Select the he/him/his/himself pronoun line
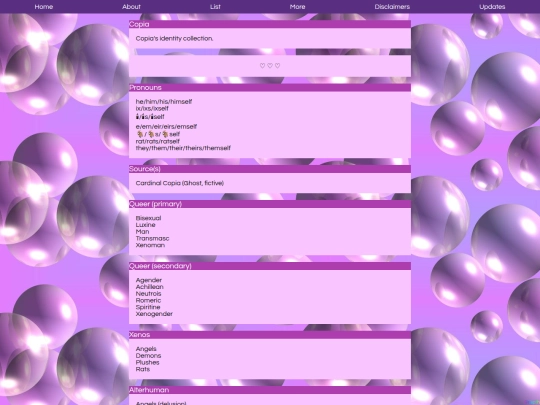This screenshot has width=540, height=405. (164, 102)
